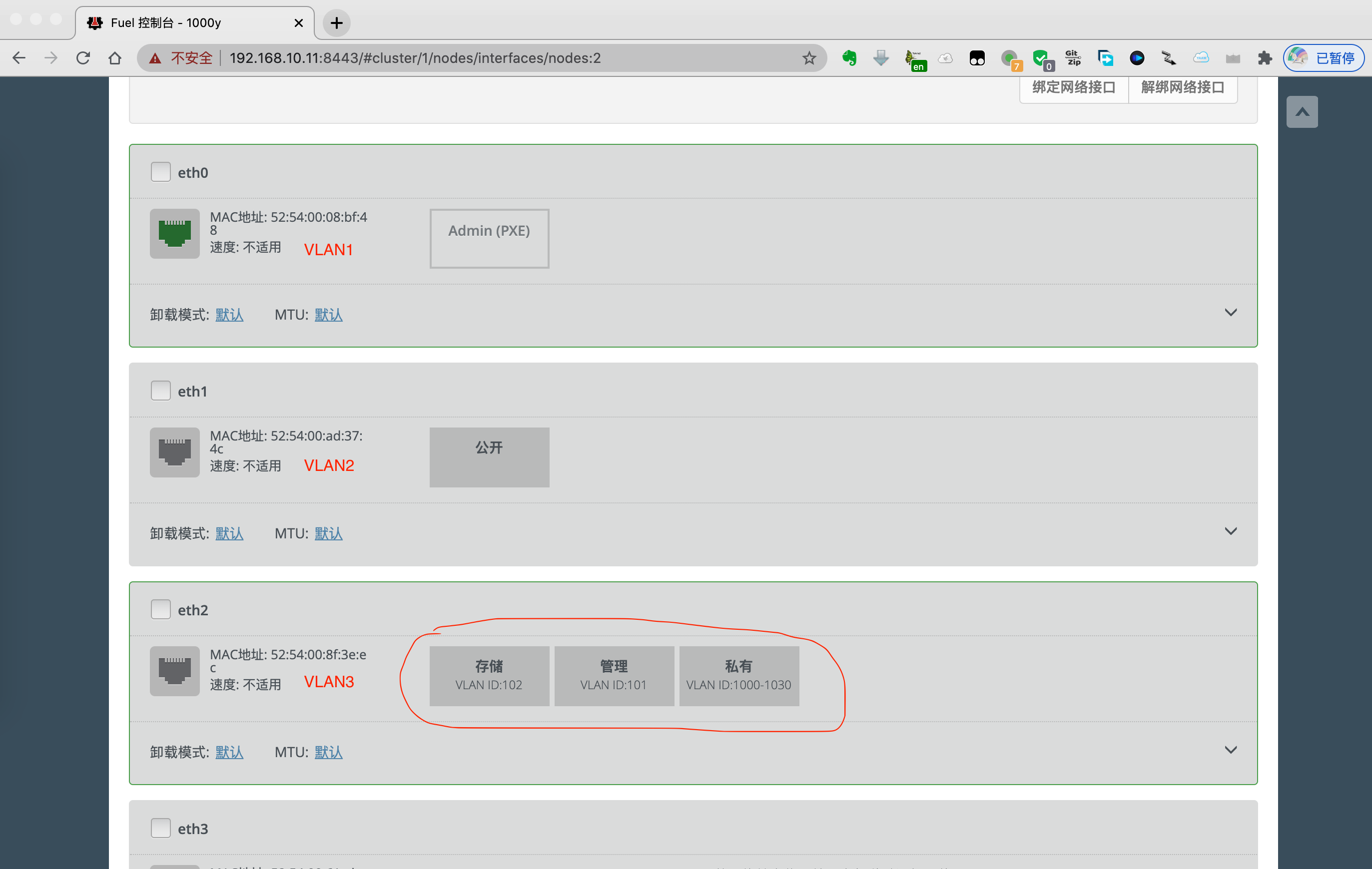Open the light blue cloud extension

pyautogui.click(x=1201, y=58)
